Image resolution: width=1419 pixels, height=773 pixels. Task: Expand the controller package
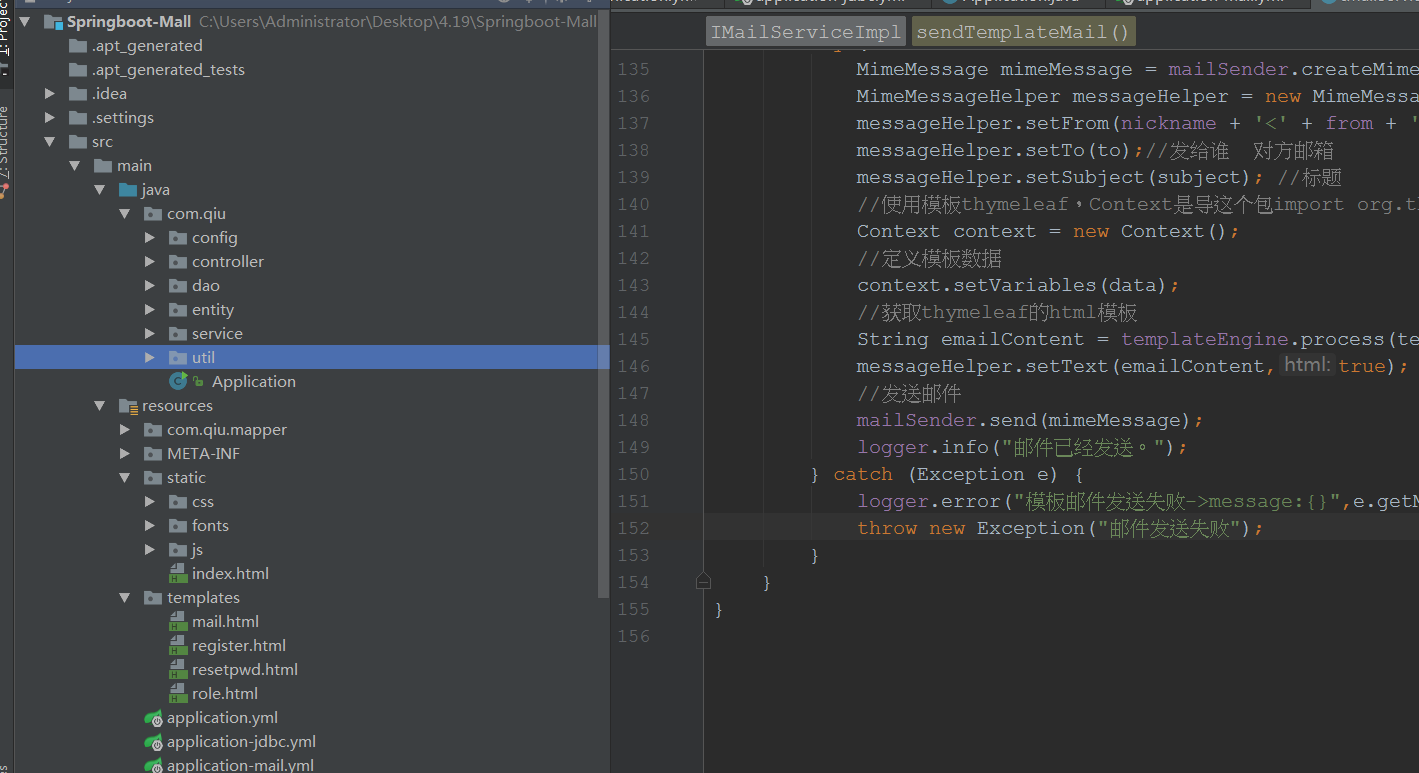(x=149, y=261)
